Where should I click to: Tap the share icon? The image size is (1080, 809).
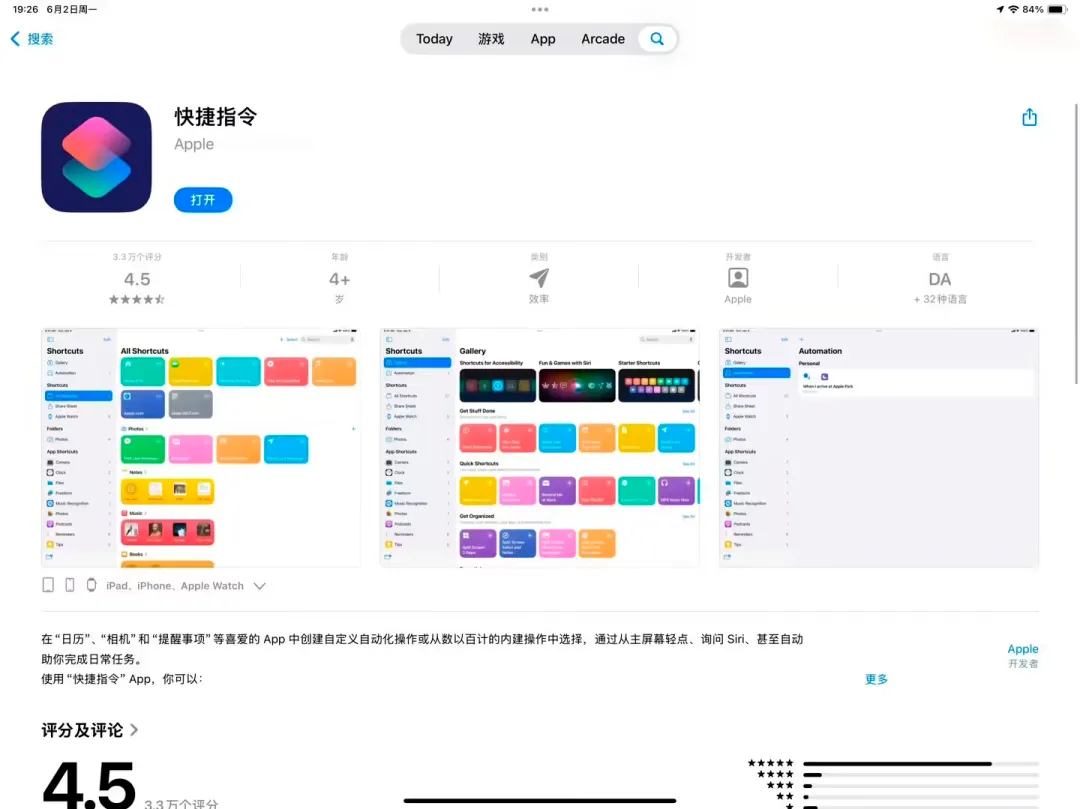pyautogui.click(x=1029, y=117)
